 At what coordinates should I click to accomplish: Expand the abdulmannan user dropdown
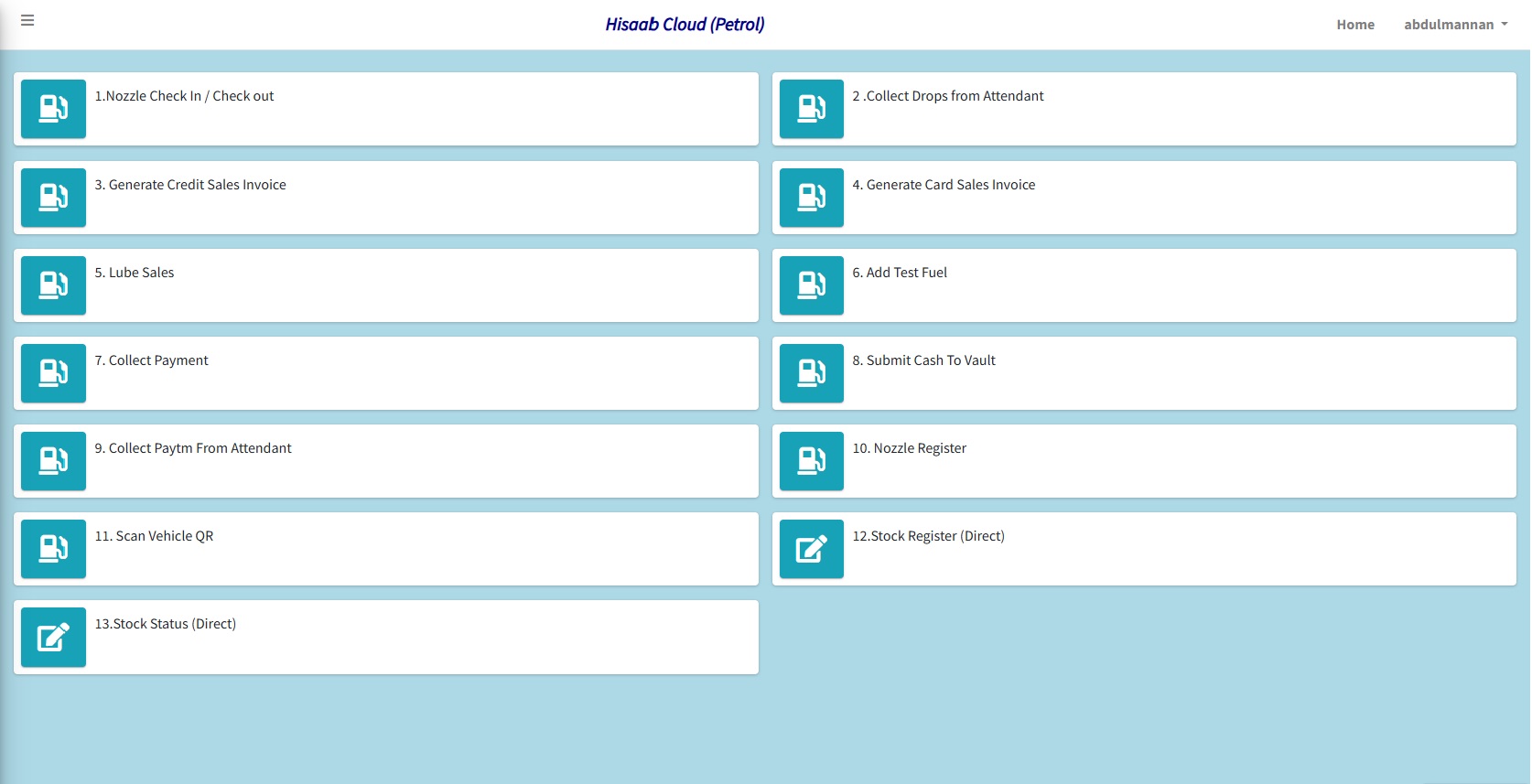click(1455, 25)
